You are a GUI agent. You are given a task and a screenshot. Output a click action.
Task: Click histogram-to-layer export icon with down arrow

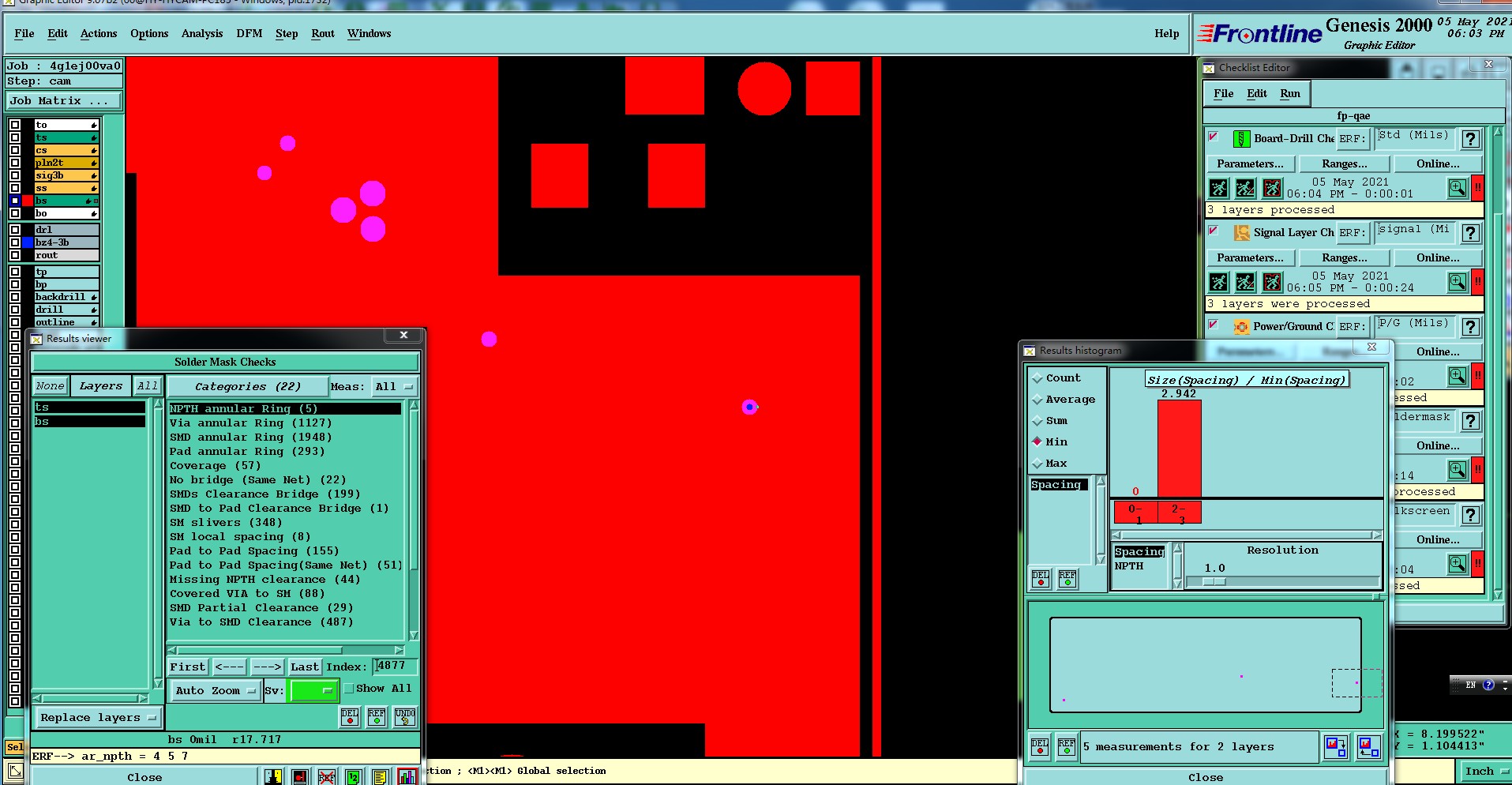[1336, 746]
